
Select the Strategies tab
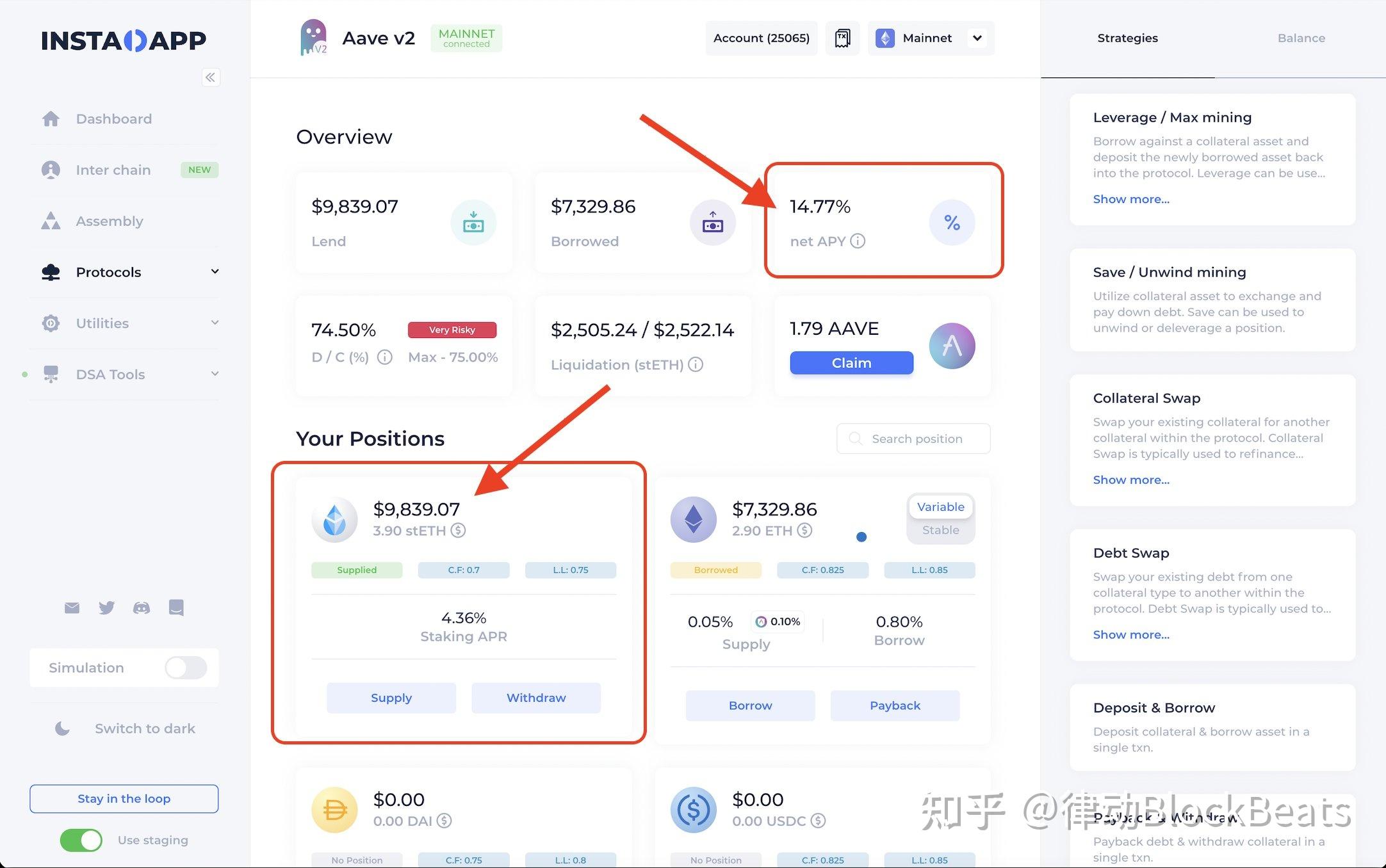1127,38
